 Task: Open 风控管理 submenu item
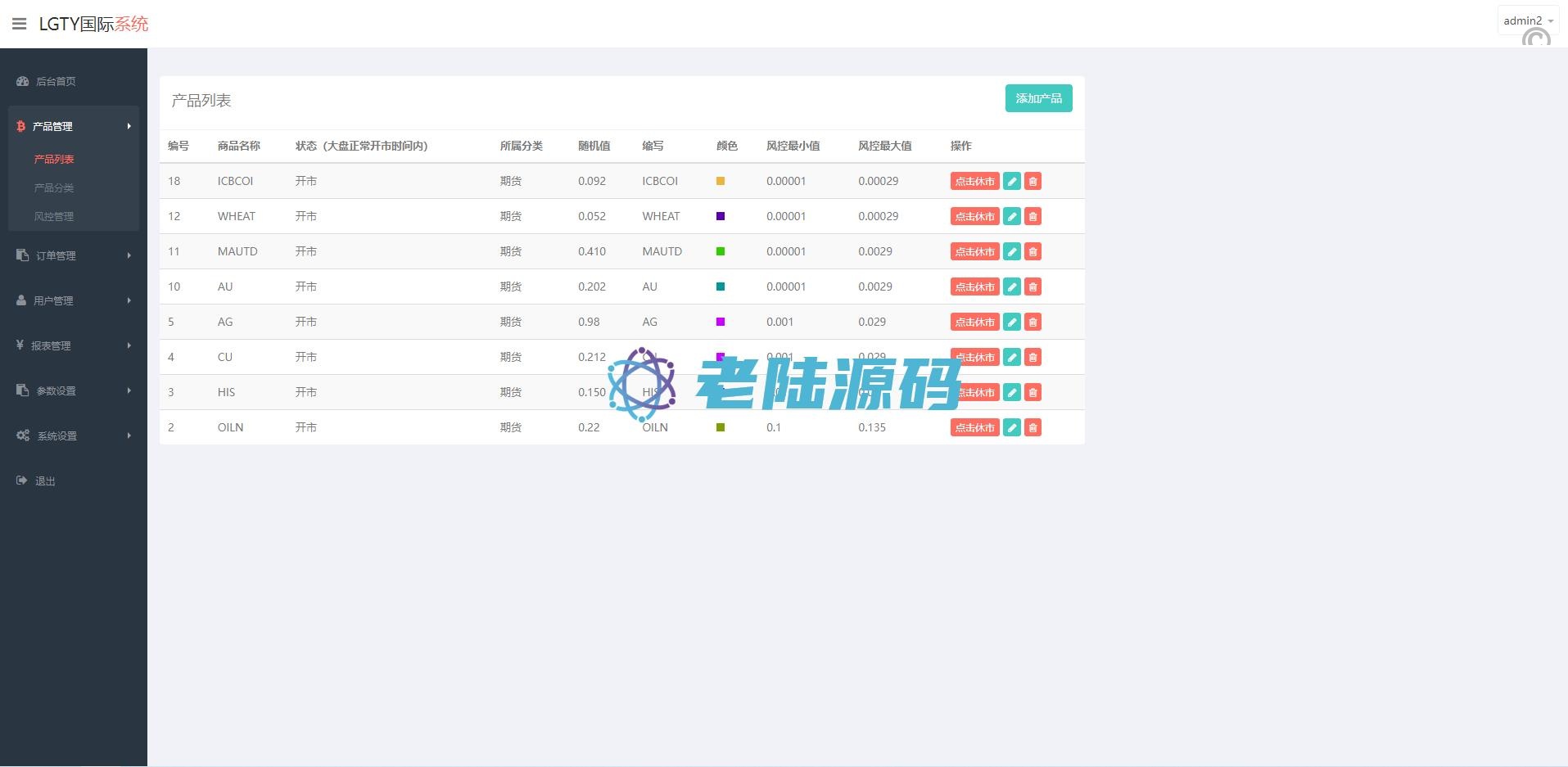54,216
